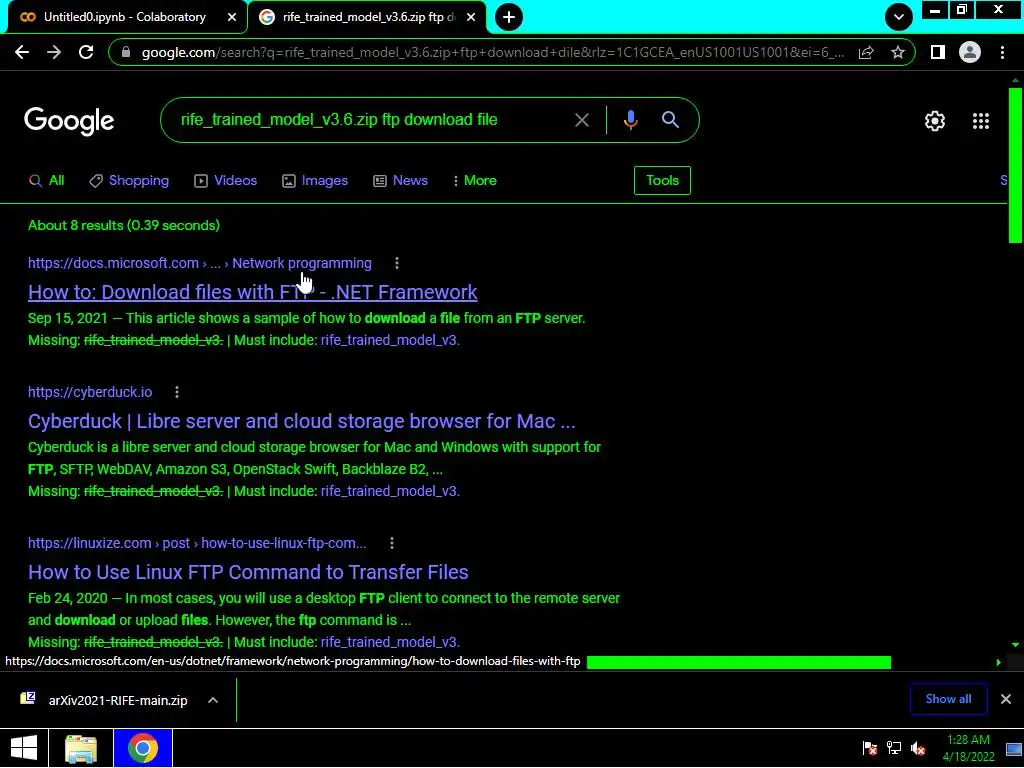Screen dimensions: 1024x768
Task: Go to the Google logo homepage
Action: [69, 121]
